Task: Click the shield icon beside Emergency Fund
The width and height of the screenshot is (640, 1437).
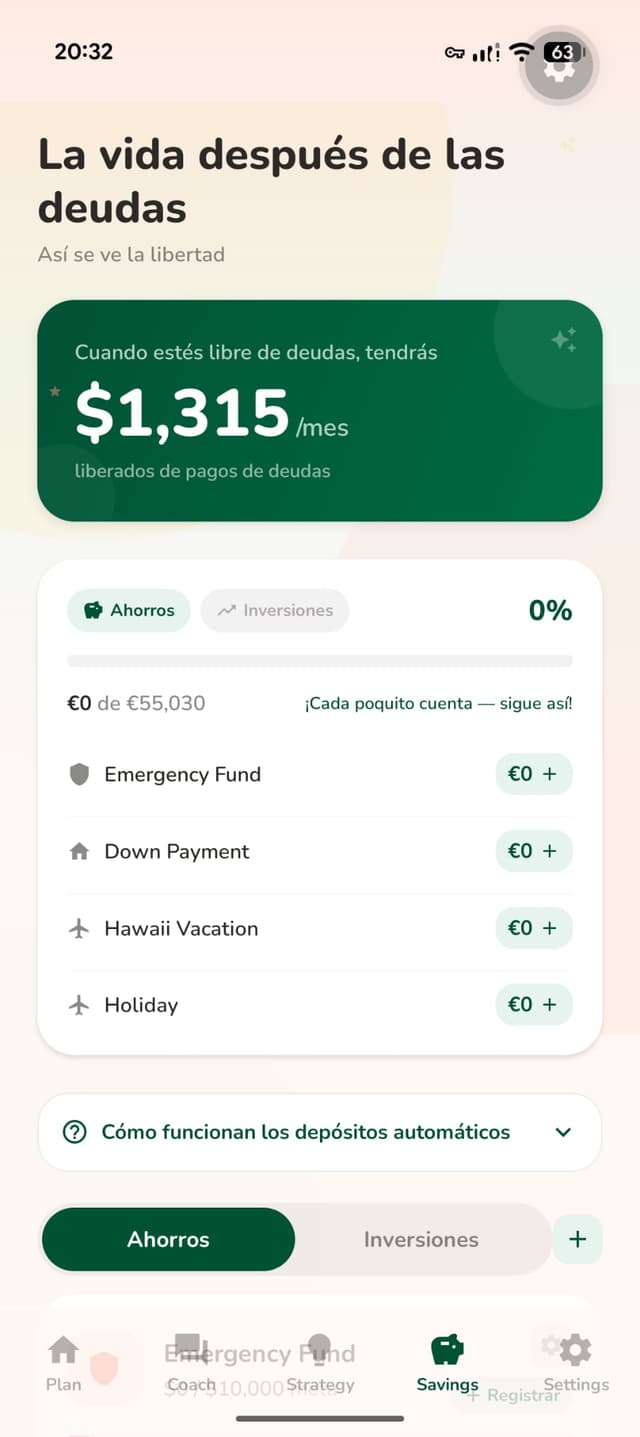Action: [81, 774]
